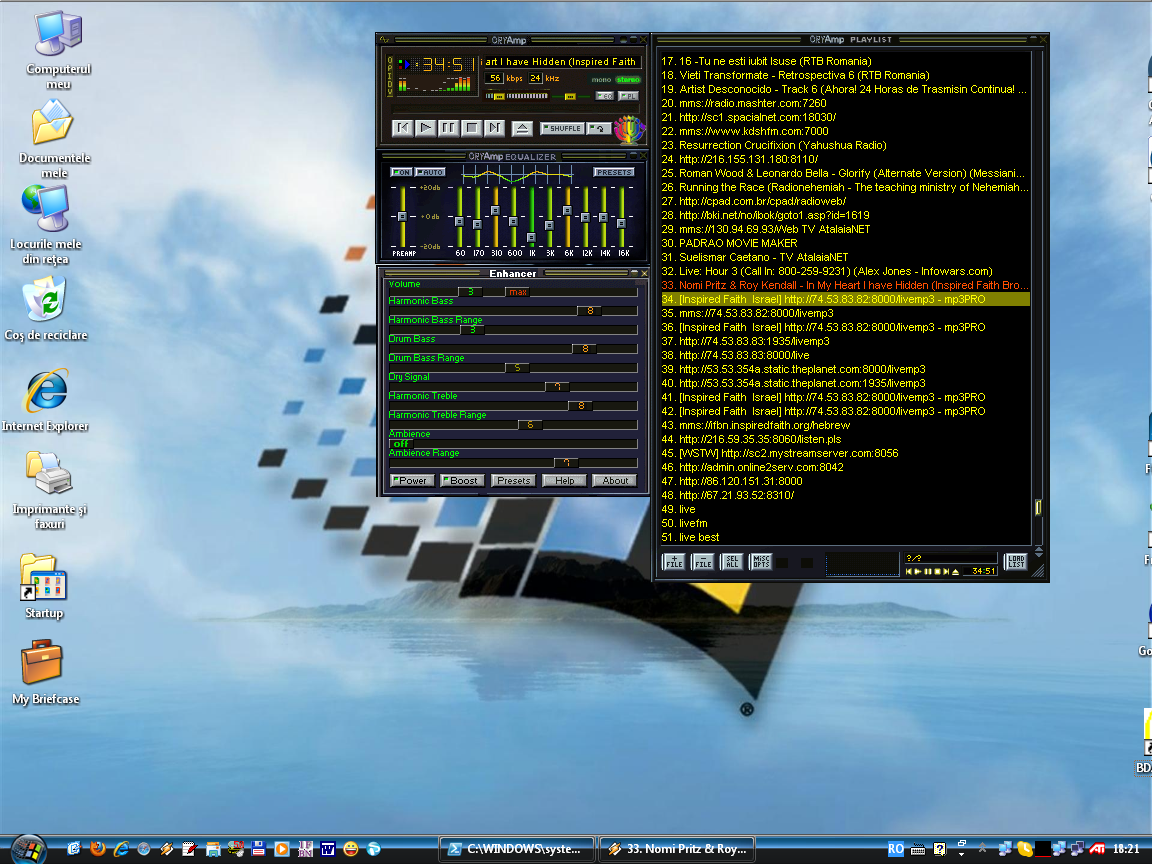Open the SEL ALL selection menu
This screenshot has height=864, width=1152.
732,562
